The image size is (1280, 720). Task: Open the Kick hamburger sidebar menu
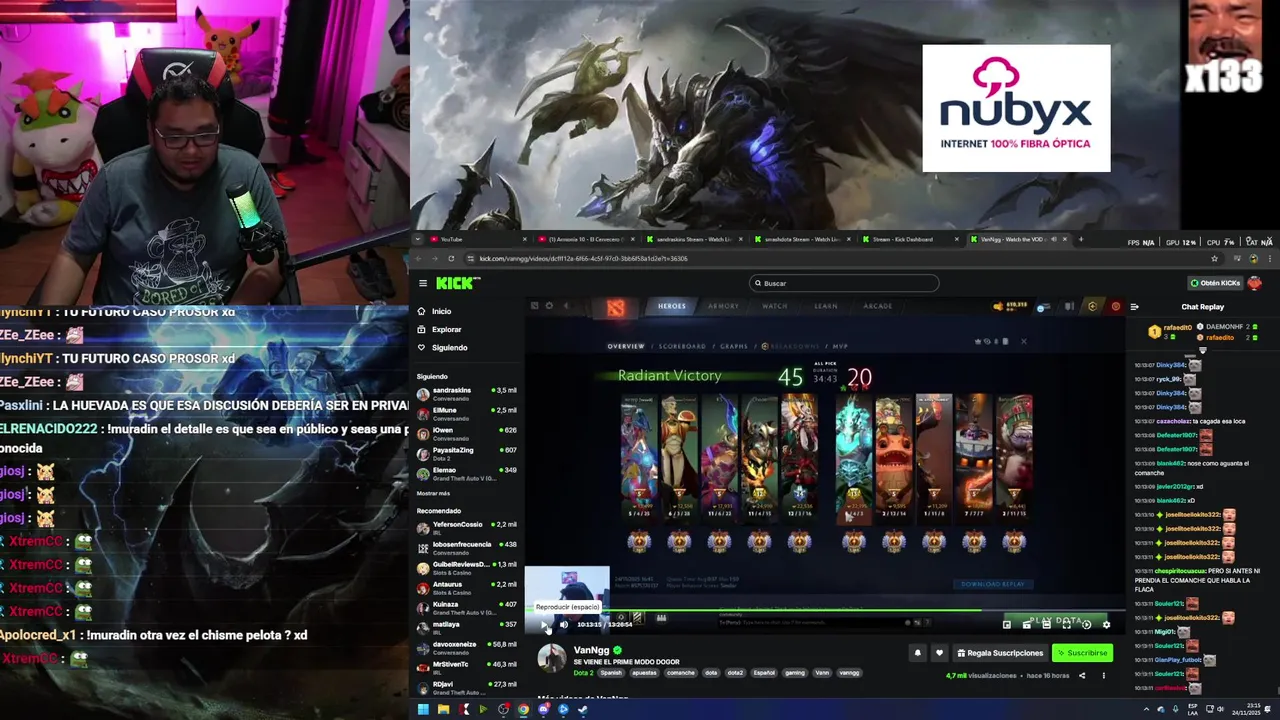423,283
